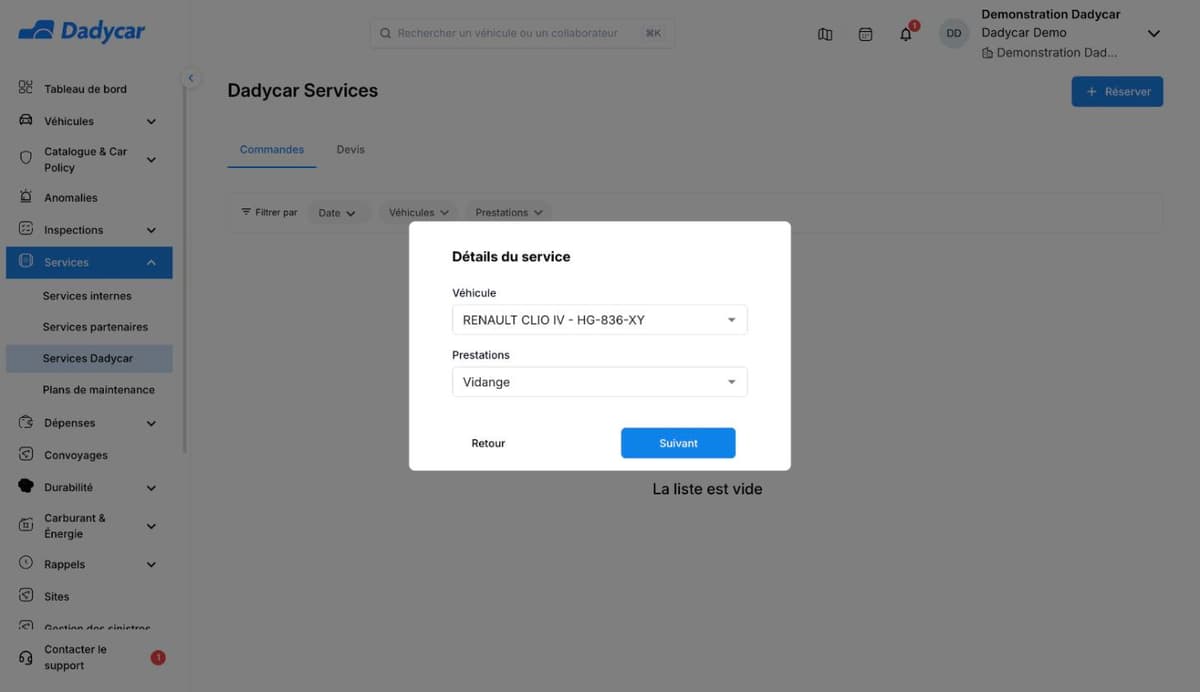This screenshot has height=692, width=1200.
Task: Click the Anomalies alarm icon
Action: [x=26, y=197]
